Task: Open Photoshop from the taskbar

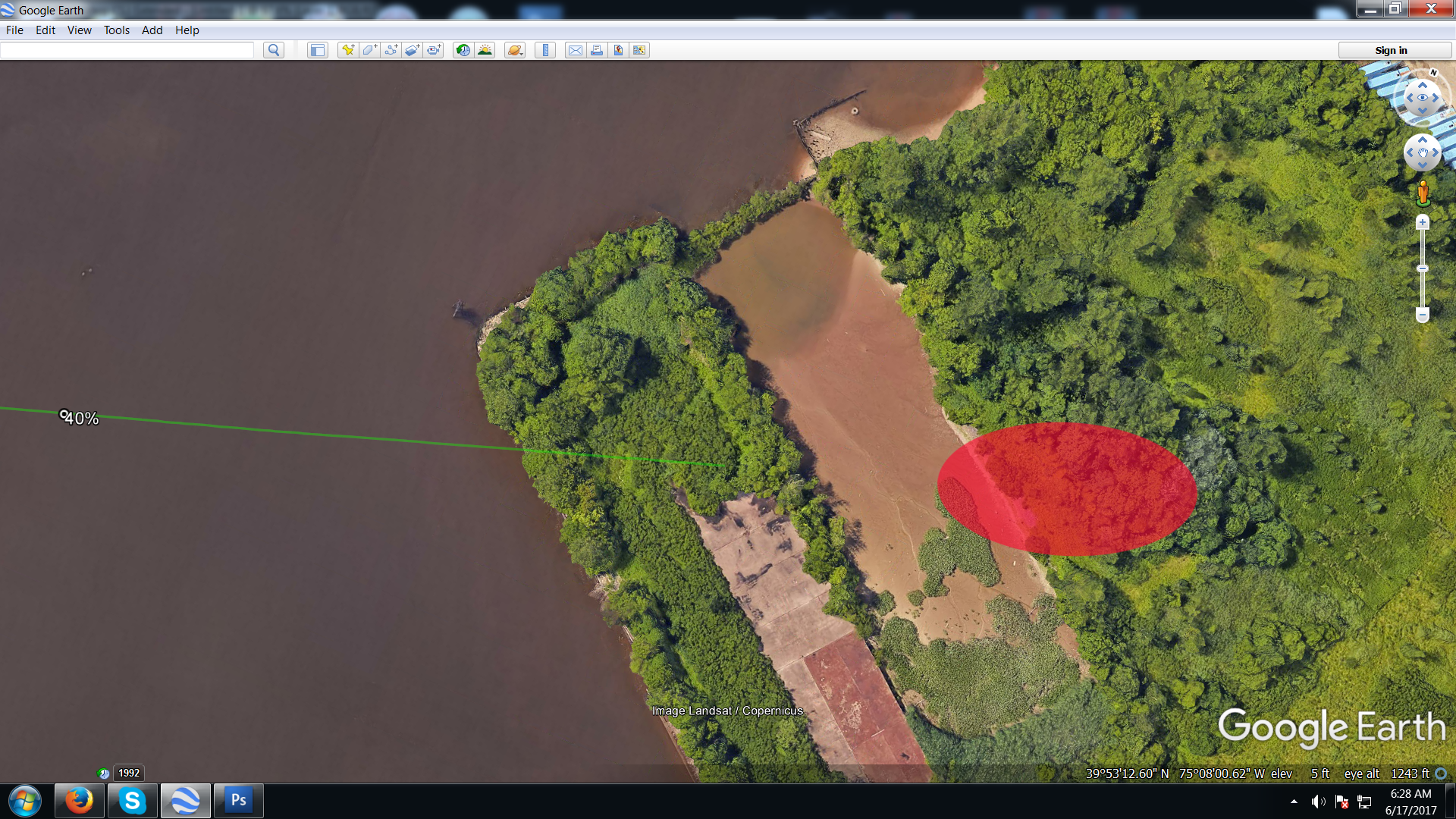Action: [x=238, y=801]
